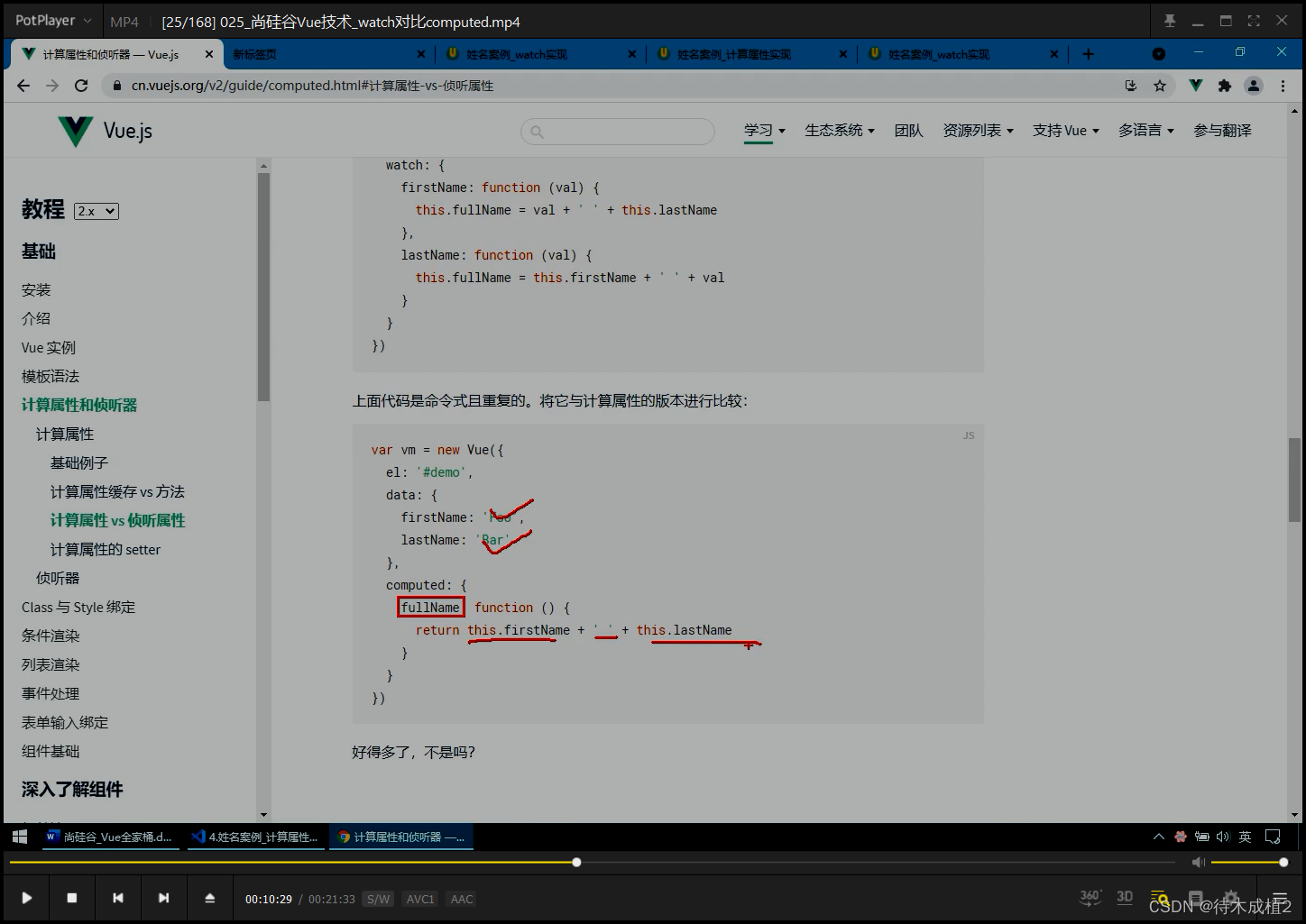Open the 列表渲染 sidebar link

click(51, 664)
